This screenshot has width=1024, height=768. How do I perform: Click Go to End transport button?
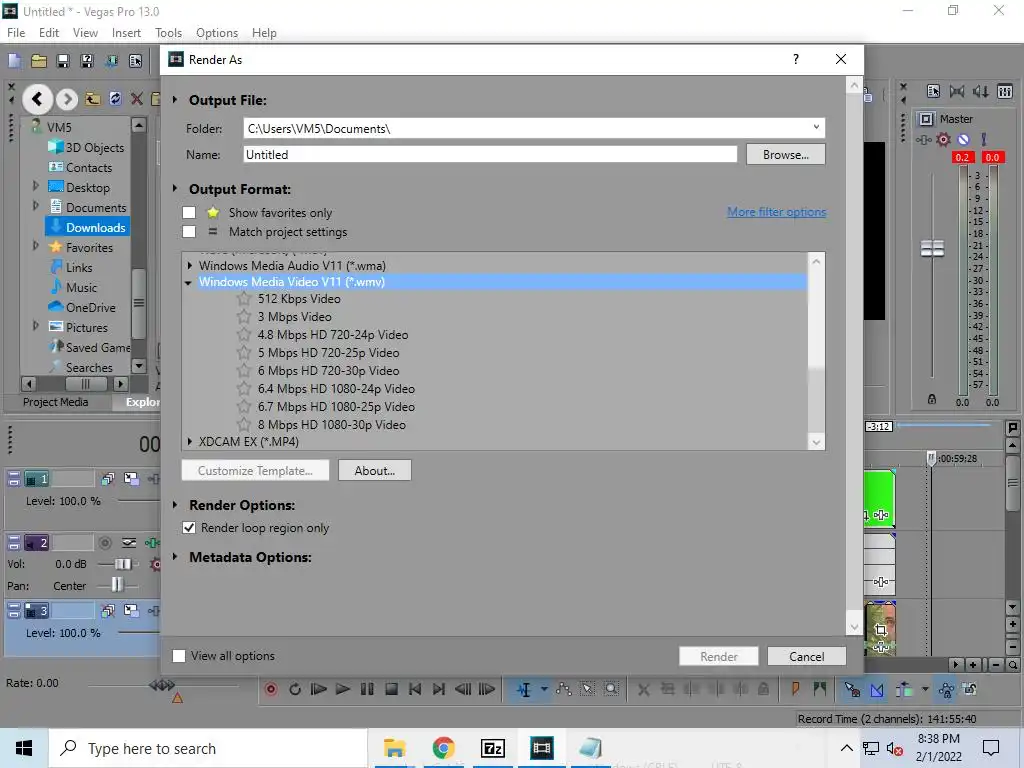439,689
